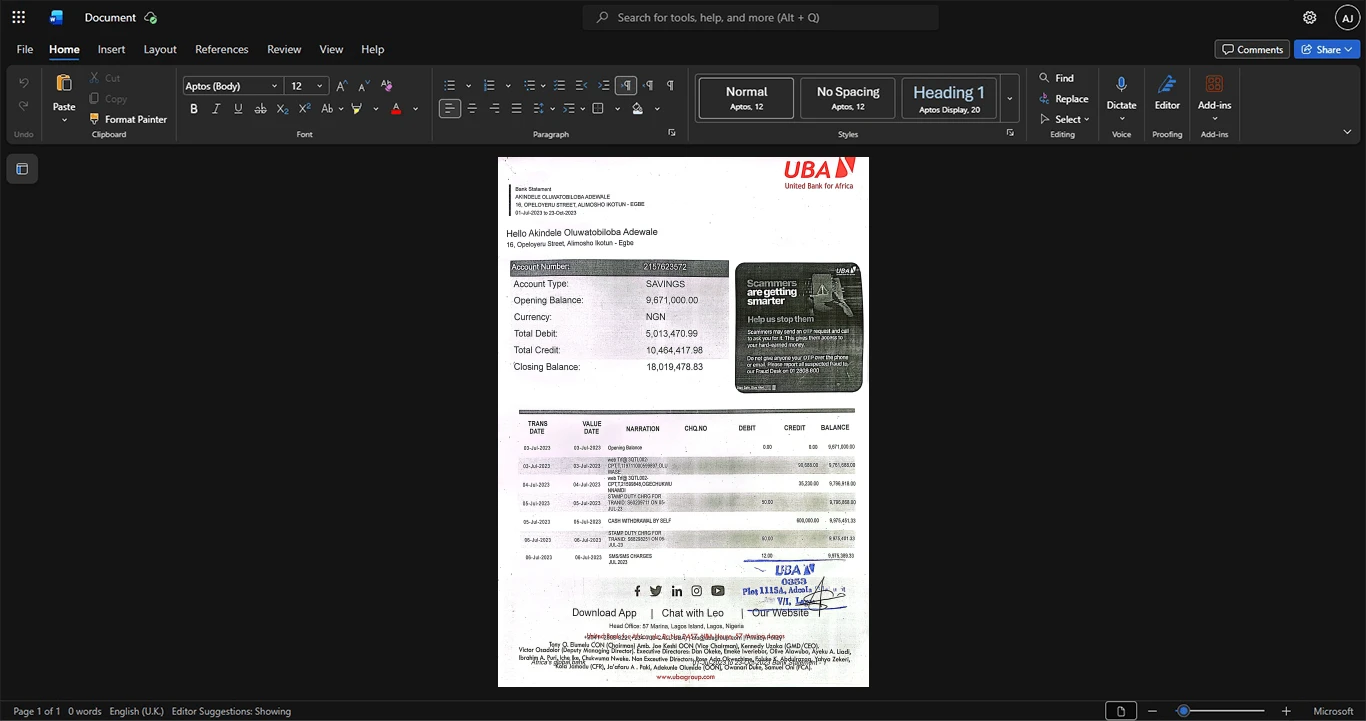Decrease the paragraph indent
Viewport: 1366px width, 721px height.
point(581,86)
